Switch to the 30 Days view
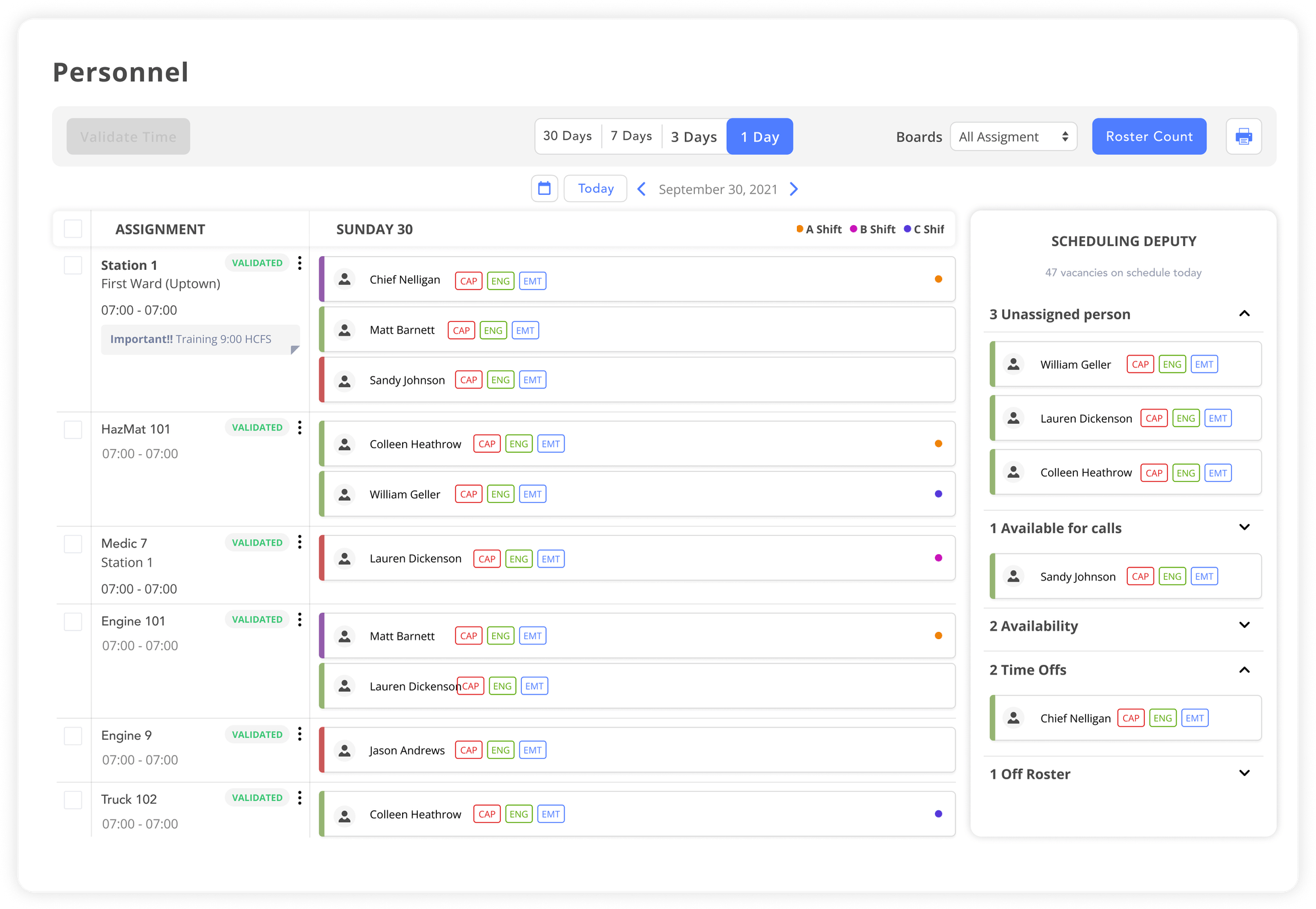The width and height of the screenshot is (1316, 909). click(x=567, y=136)
